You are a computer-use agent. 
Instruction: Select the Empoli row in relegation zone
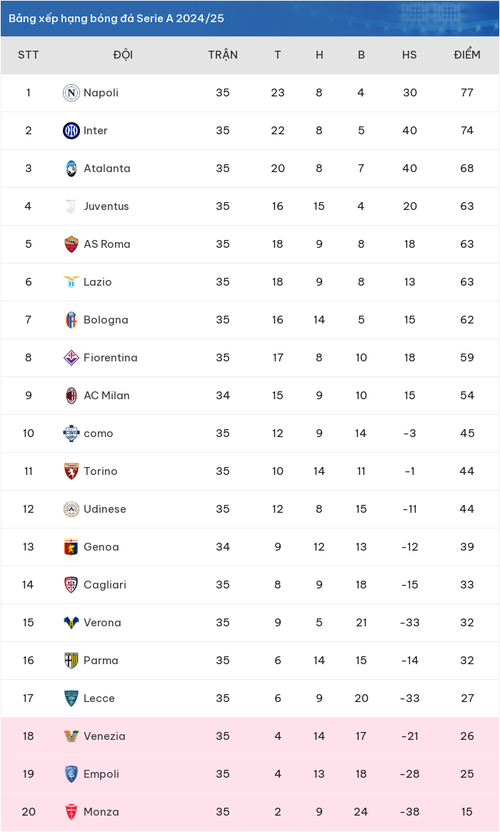click(x=250, y=774)
